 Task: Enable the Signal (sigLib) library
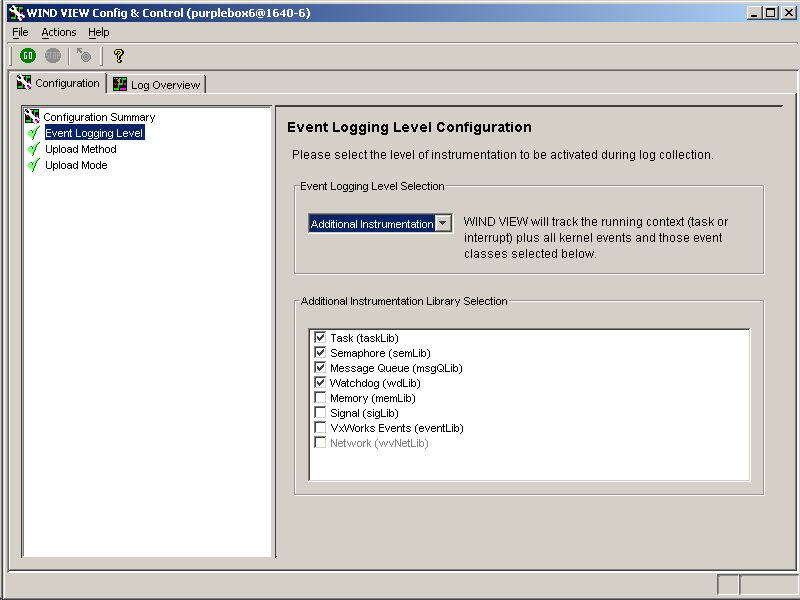pyautogui.click(x=322, y=412)
